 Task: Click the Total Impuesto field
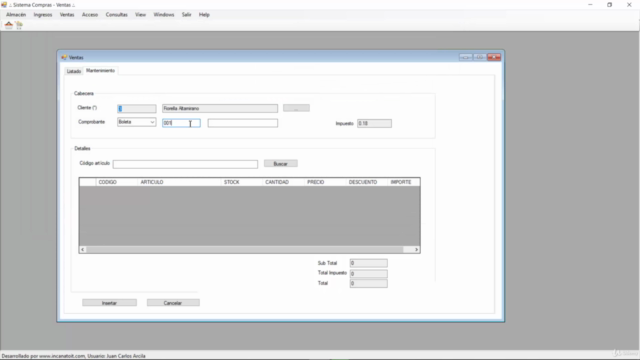(x=369, y=273)
